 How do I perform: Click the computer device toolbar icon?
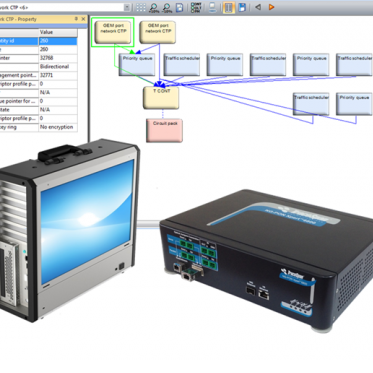(x=212, y=7)
